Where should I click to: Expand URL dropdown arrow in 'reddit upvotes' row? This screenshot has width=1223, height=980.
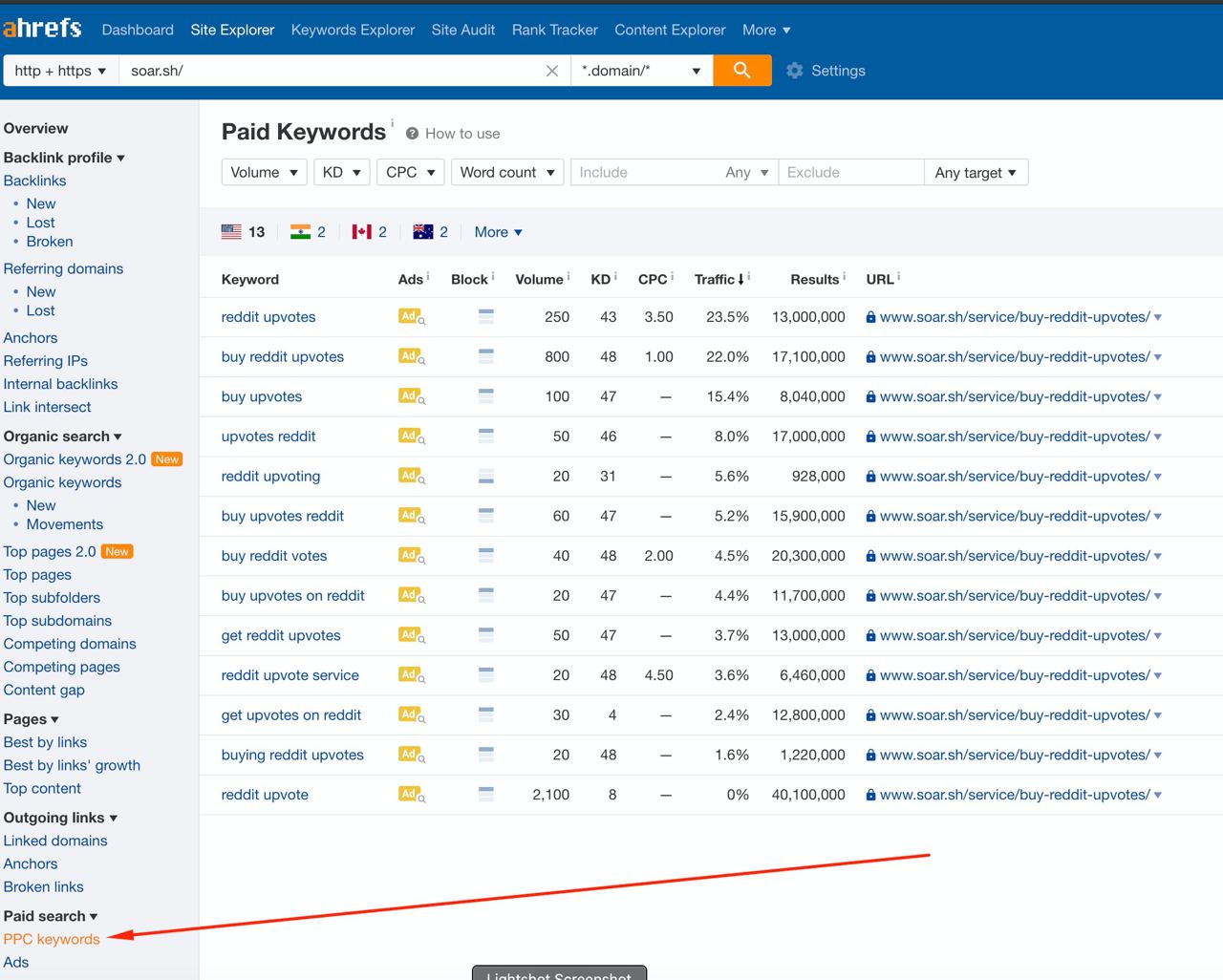(x=1158, y=317)
